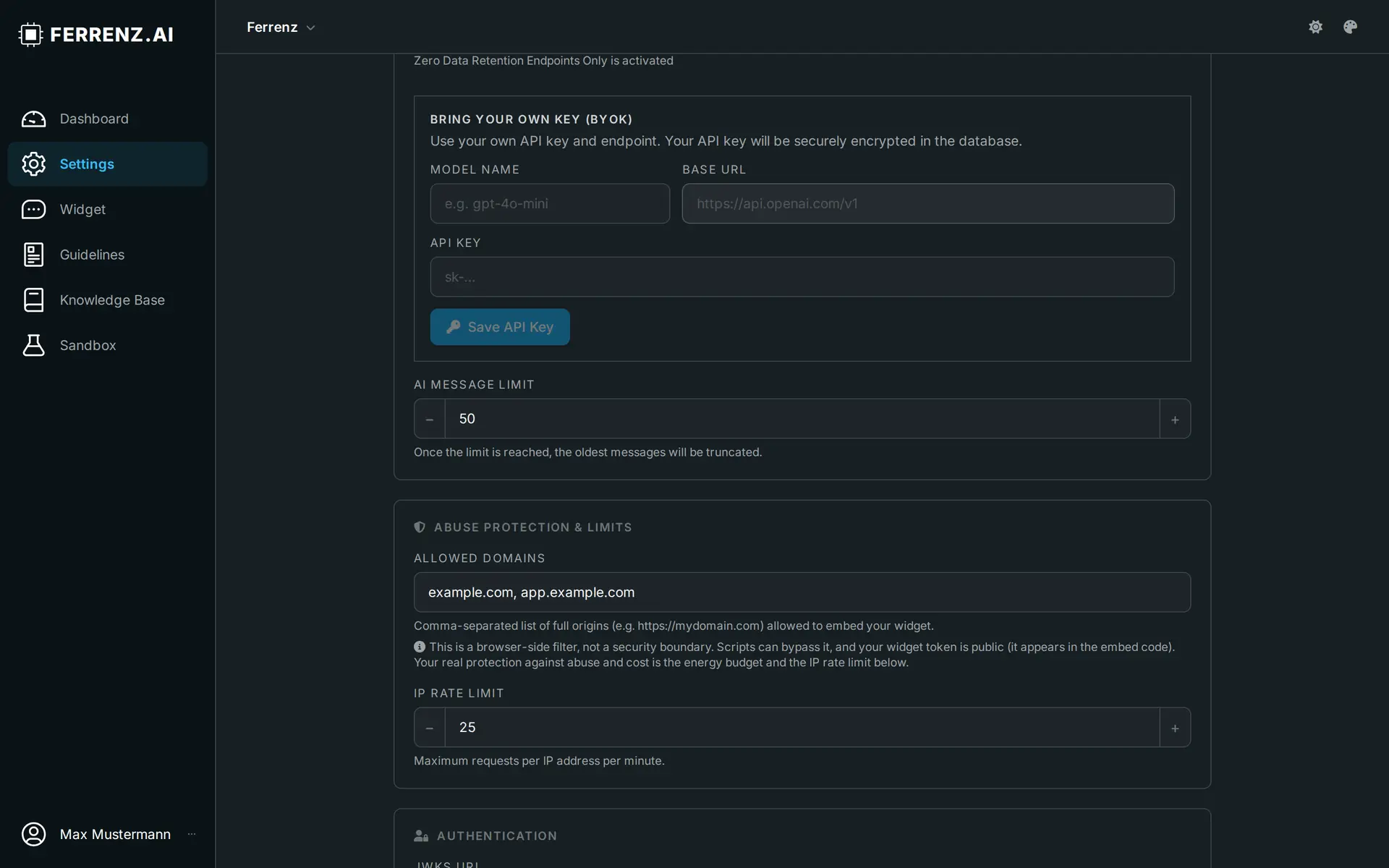
Task: Click the 'Maximum requests per IP address per minute' text
Action: (x=539, y=761)
